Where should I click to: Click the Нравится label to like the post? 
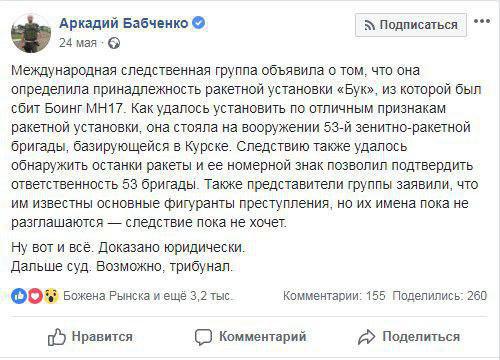coord(102,337)
